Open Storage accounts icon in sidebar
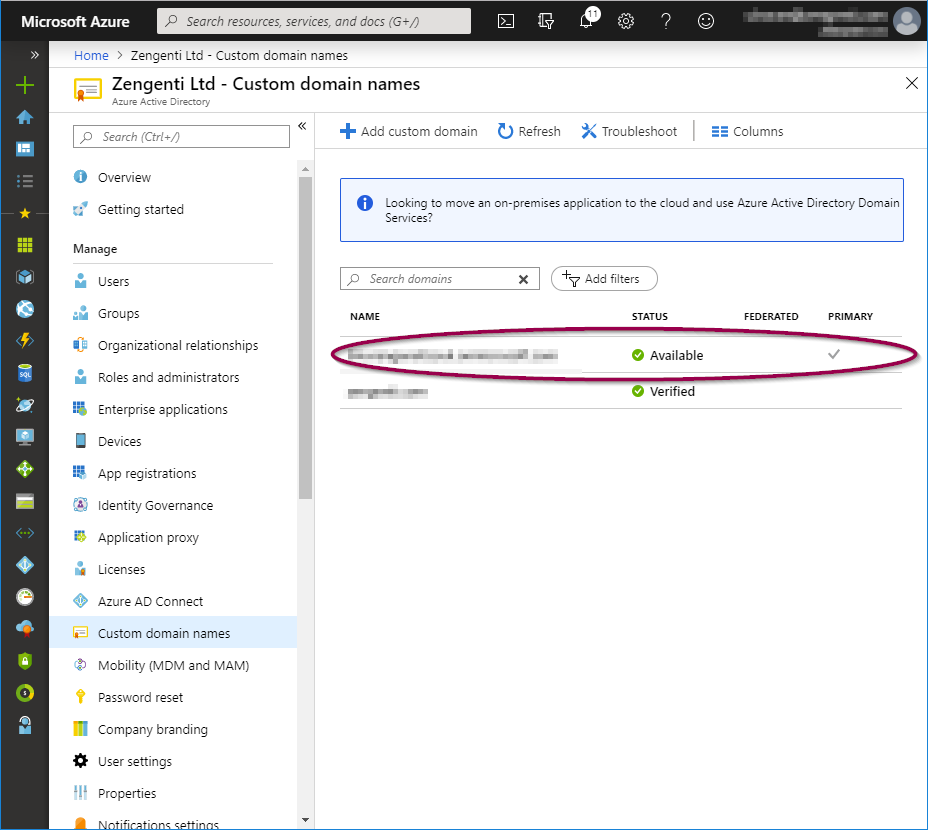This screenshot has width=928, height=830. tap(25, 501)
